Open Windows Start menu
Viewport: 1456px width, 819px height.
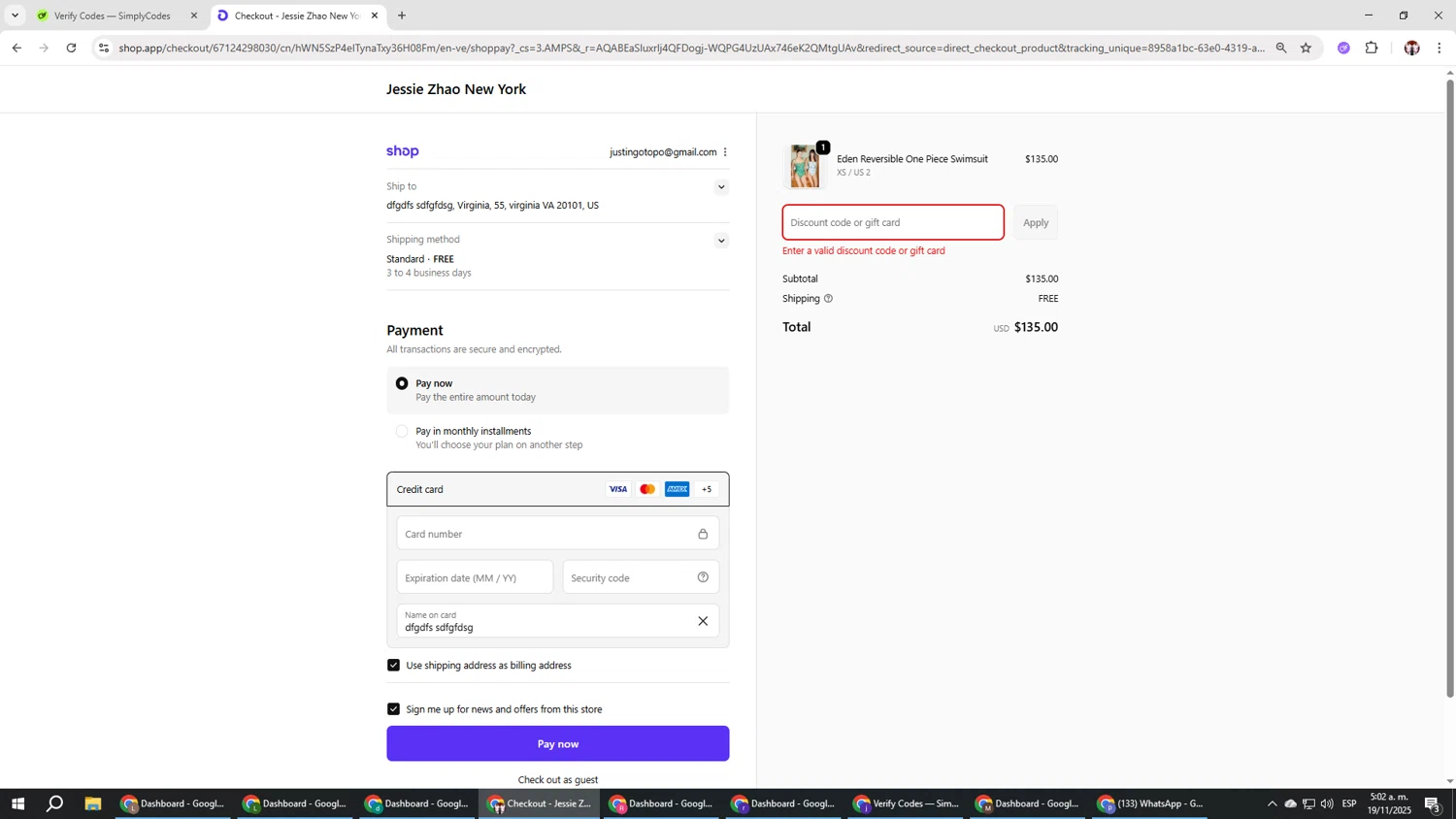point(17,803)
